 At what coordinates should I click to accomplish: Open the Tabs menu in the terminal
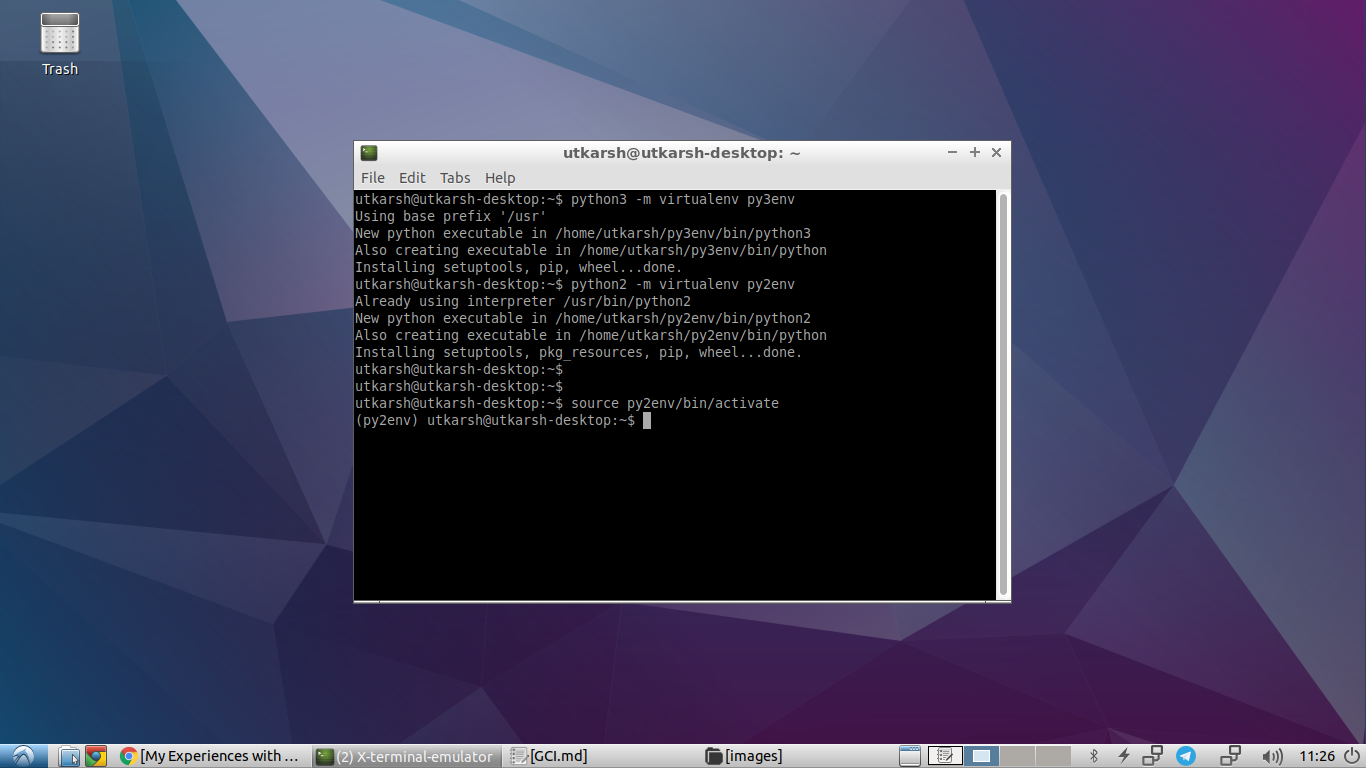[455, 177]
